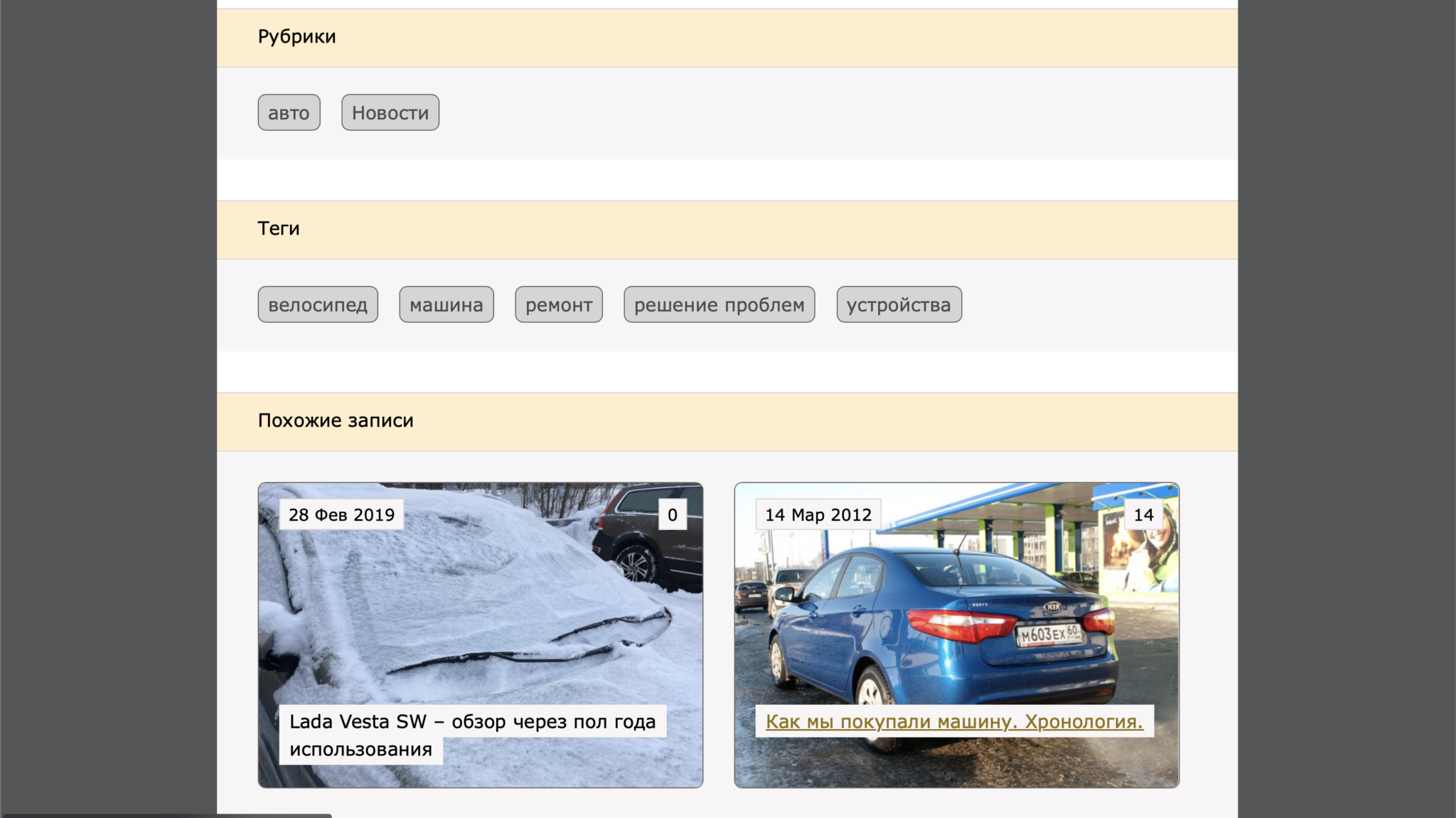Click the 0 comments count badge
1456x818 pixels.
[x=673, y=514]
